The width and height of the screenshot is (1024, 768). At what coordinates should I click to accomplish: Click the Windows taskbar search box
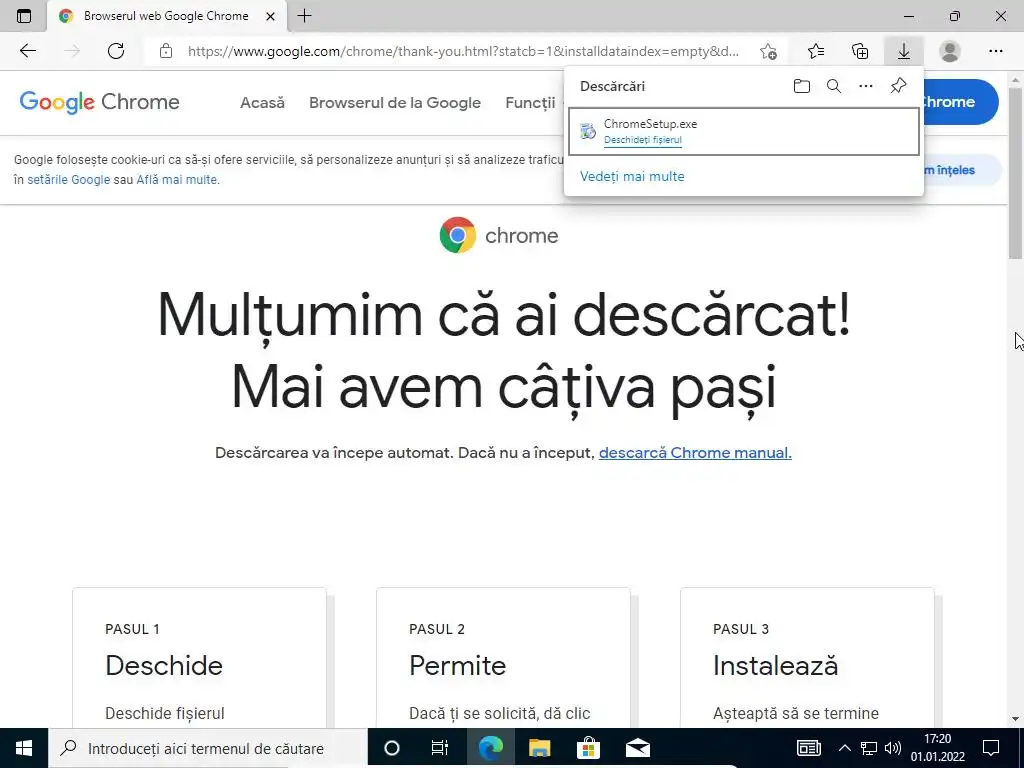click(x=208, y=748)
